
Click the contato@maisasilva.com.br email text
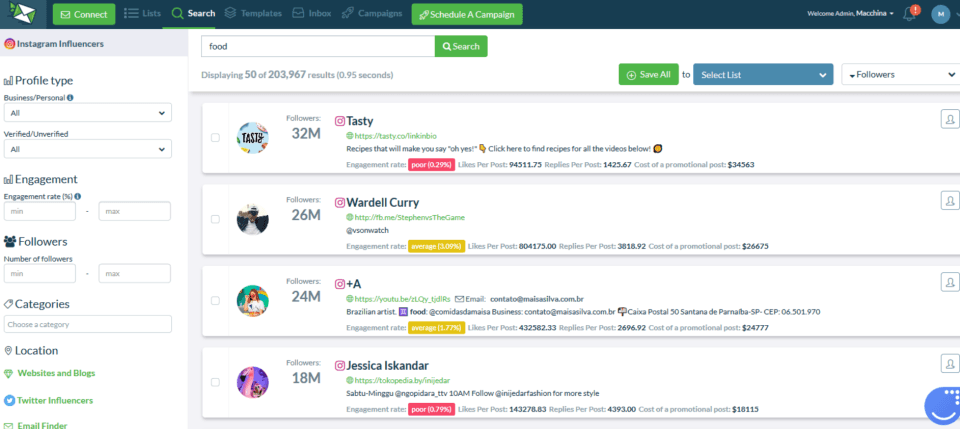point(536,299)
